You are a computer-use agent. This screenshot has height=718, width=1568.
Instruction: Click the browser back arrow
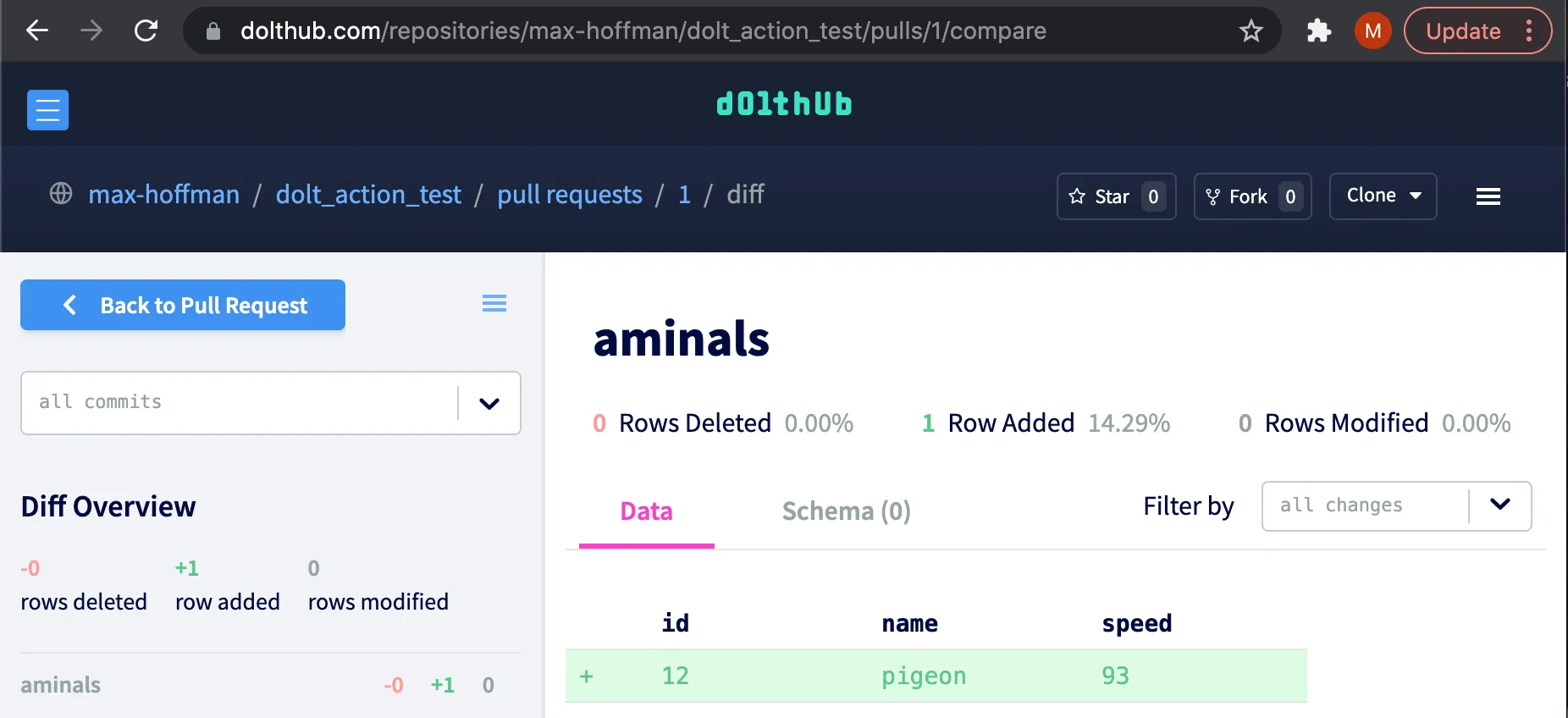click(37, 31)
